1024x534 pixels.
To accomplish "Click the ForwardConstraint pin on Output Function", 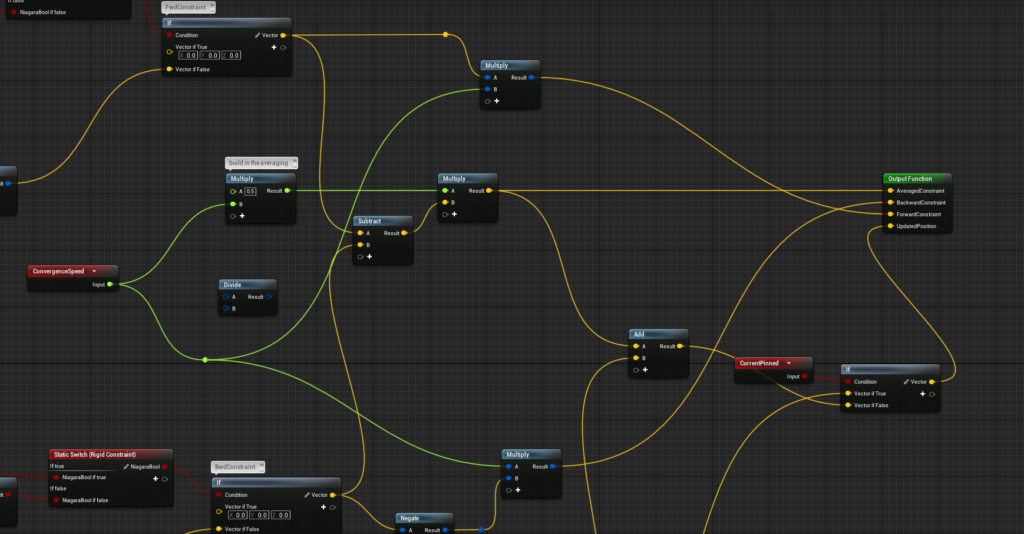I will 890,215.
